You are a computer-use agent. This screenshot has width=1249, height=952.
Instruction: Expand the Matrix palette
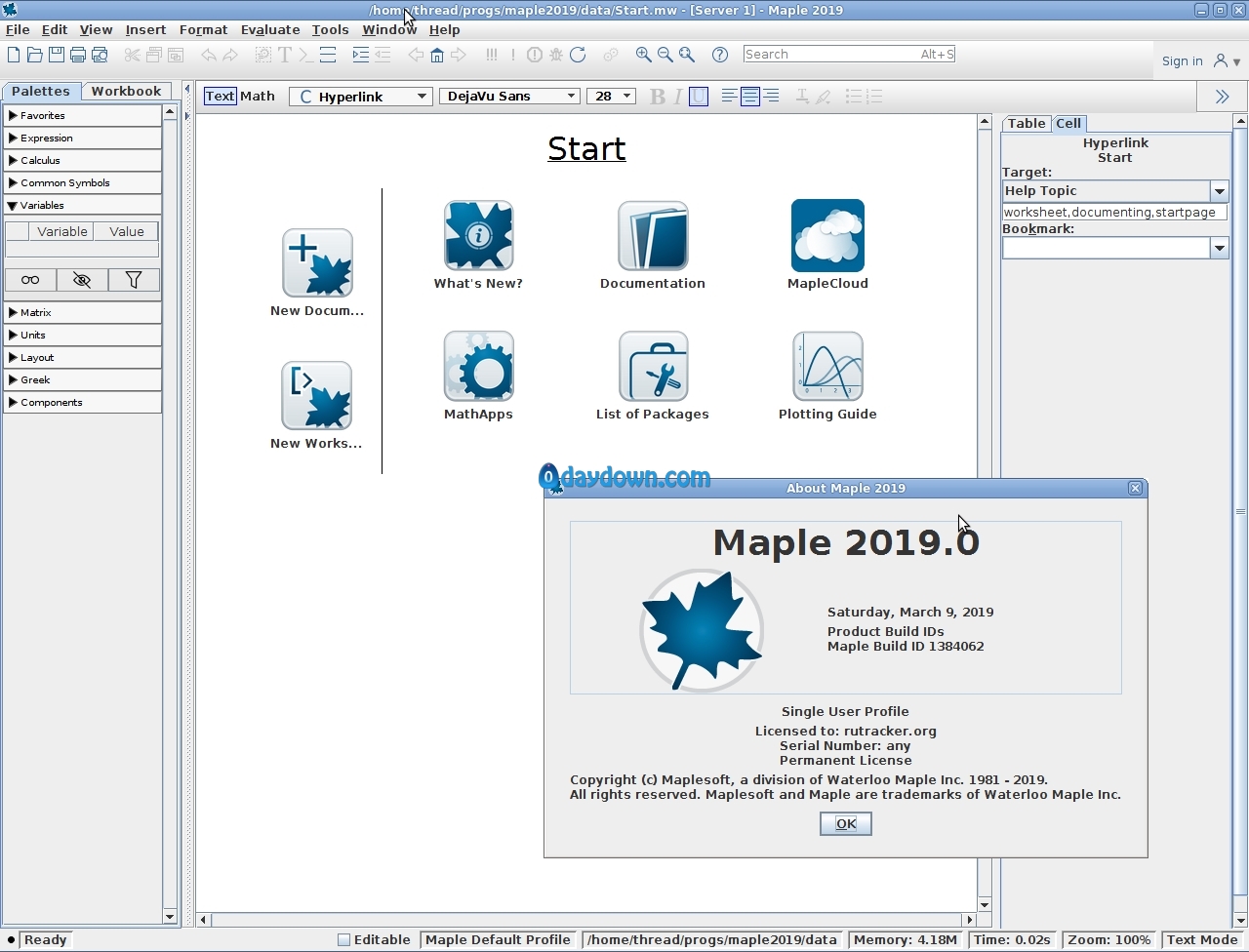coord(82,312)
